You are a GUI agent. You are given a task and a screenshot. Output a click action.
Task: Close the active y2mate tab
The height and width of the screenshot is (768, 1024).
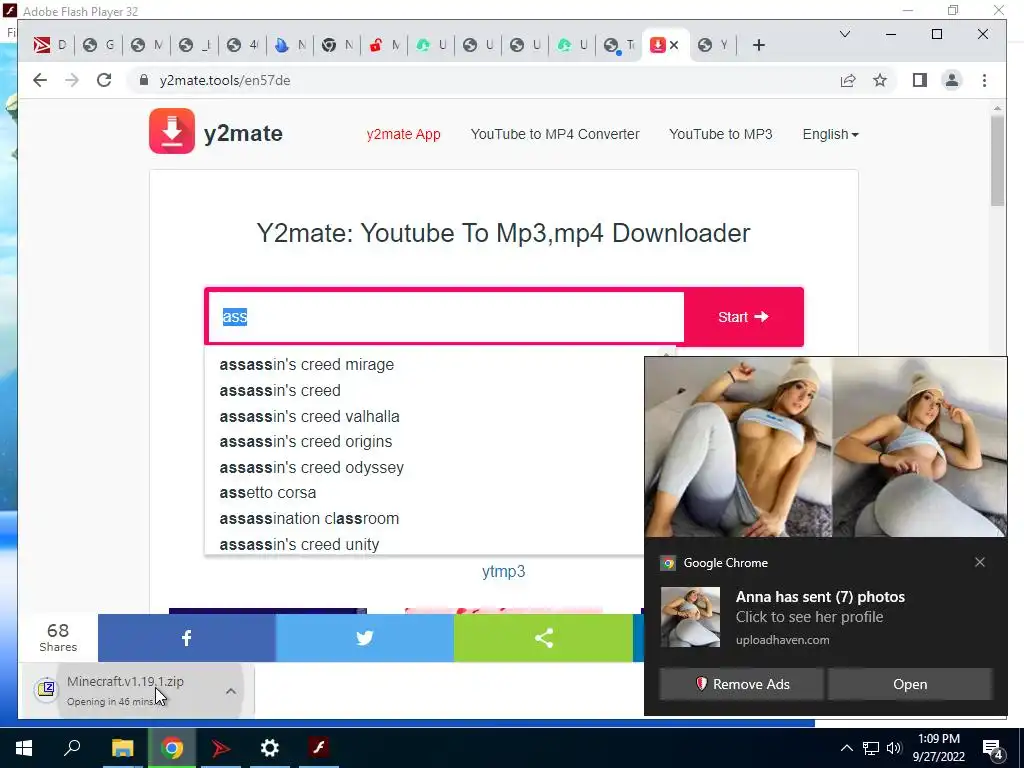pyautogui.click(x=674, y=45)
